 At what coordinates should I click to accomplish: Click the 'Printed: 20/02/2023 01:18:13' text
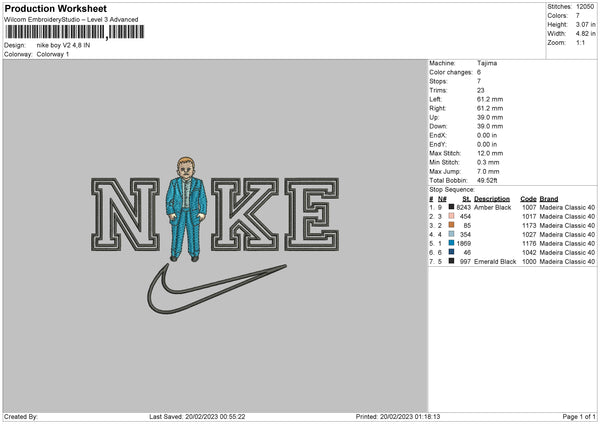tap(398, 417)
